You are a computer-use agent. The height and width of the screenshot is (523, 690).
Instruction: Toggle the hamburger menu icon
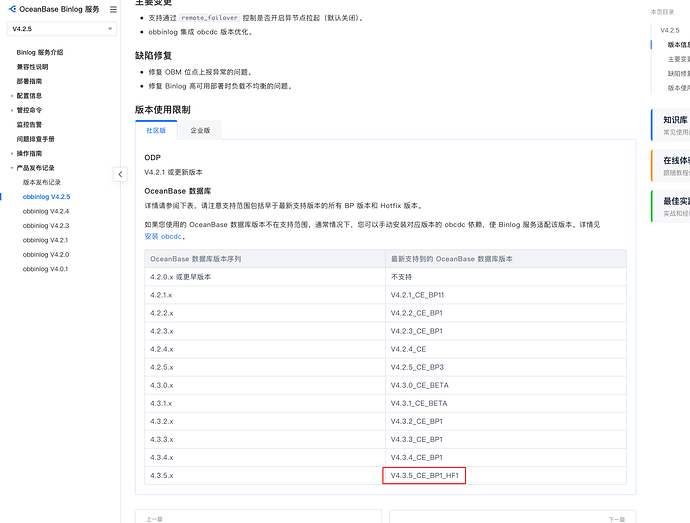[x=113, y=9]
